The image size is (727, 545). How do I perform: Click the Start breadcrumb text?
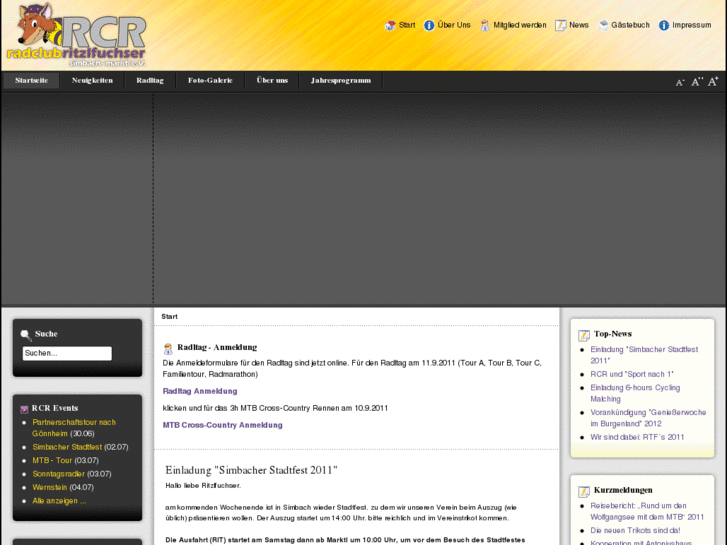[169, 317]
